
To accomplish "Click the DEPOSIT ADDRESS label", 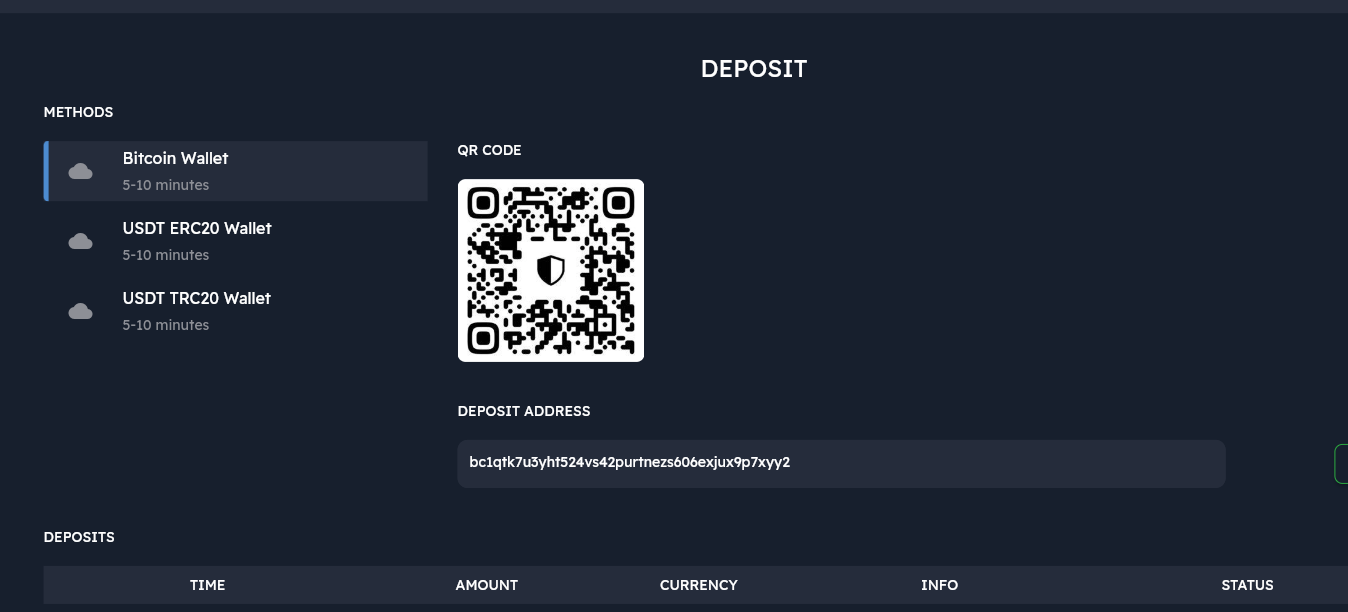I will coord(524,411).
